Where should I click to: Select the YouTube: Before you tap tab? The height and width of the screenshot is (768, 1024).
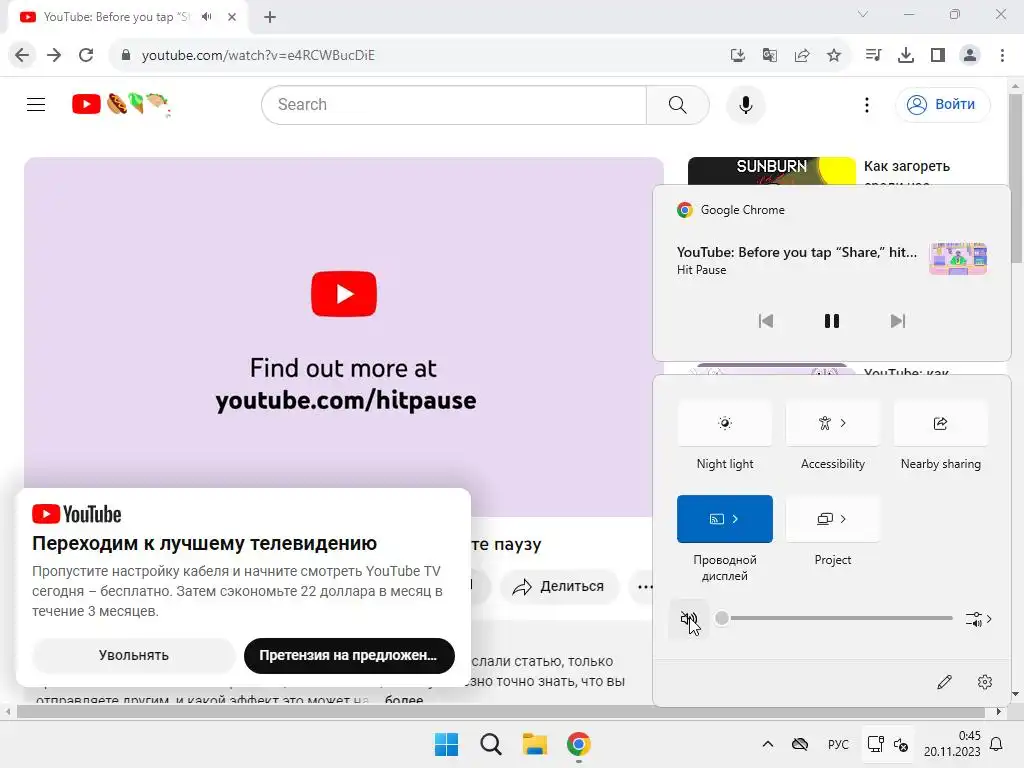point(116,17)
